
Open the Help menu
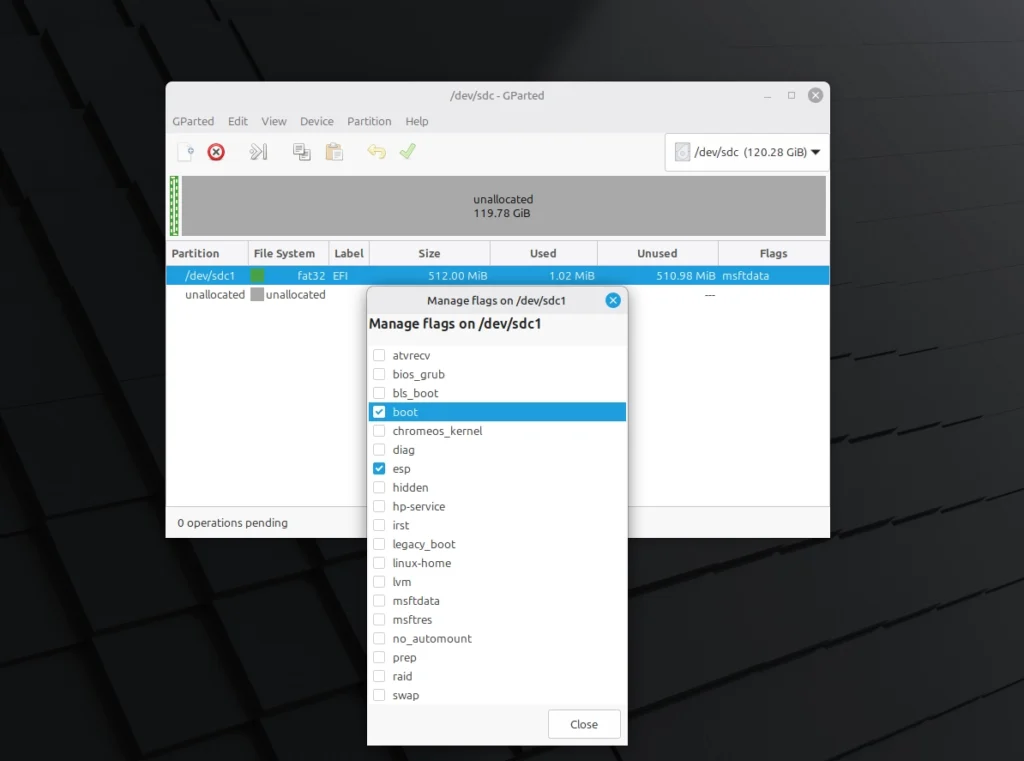(417, 121)
